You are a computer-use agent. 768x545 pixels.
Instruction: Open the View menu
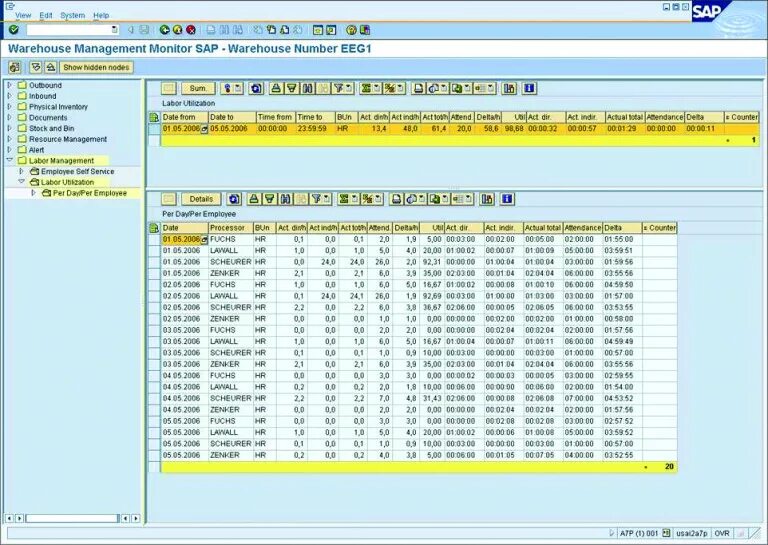23,15
